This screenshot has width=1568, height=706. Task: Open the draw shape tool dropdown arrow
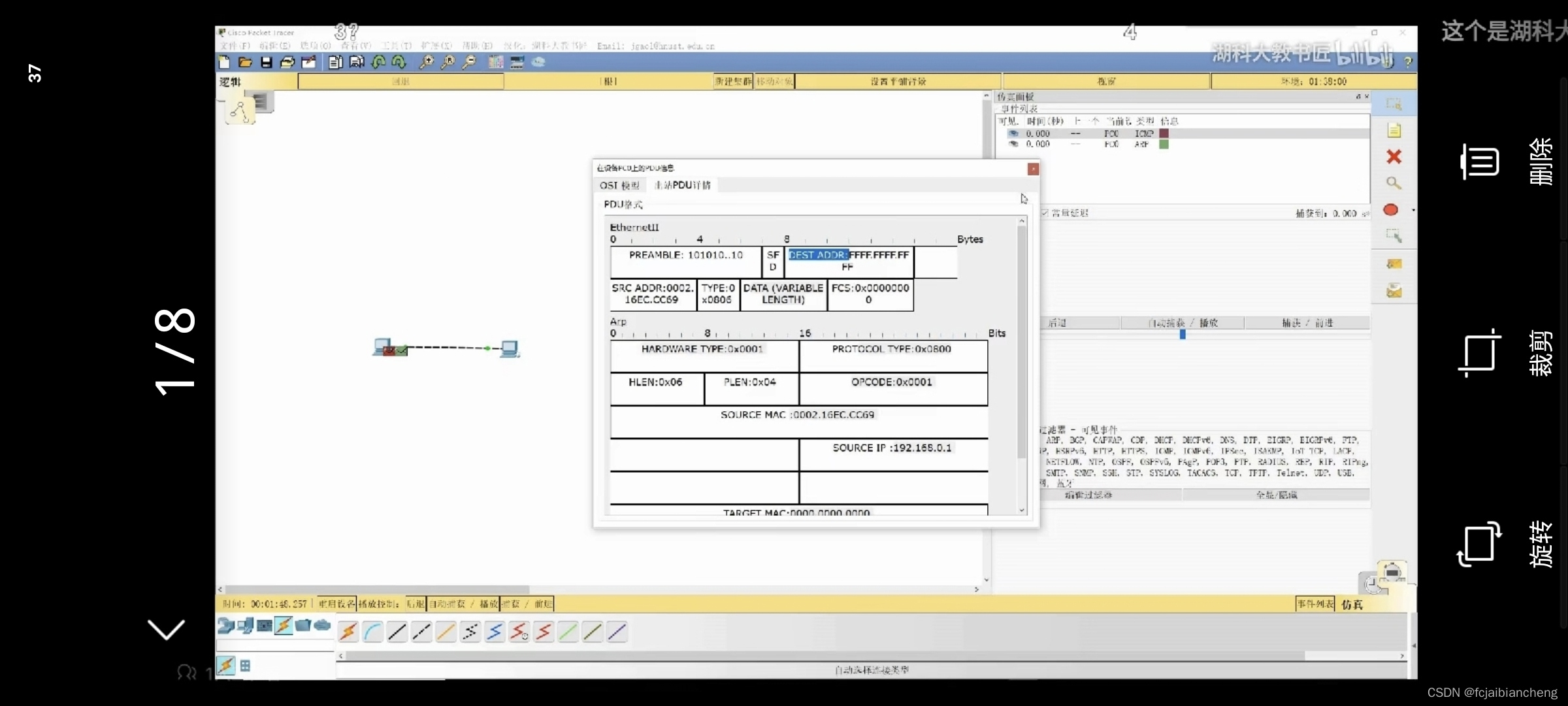tap(1413, 210)
